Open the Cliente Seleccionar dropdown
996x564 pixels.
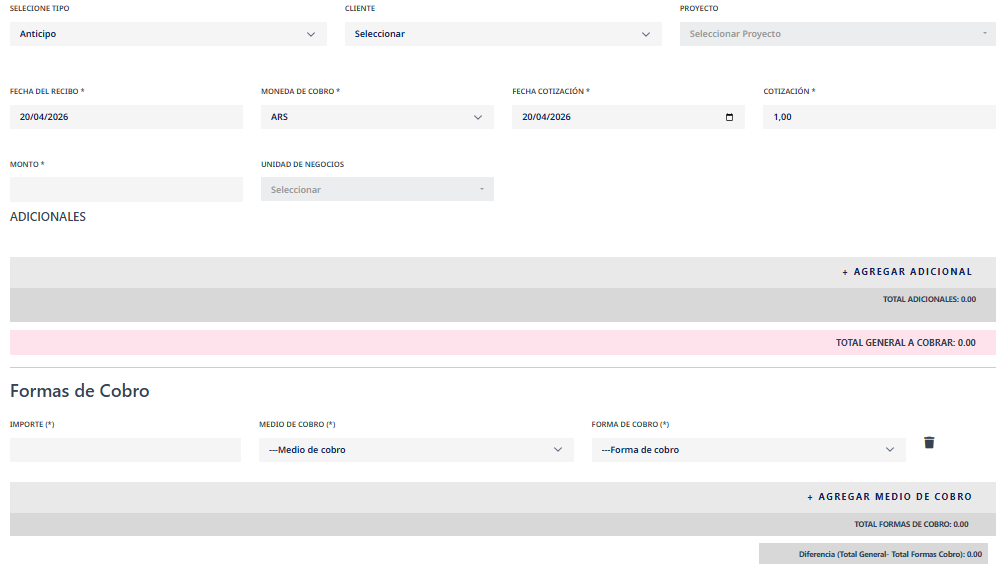[x=503, y=34]
